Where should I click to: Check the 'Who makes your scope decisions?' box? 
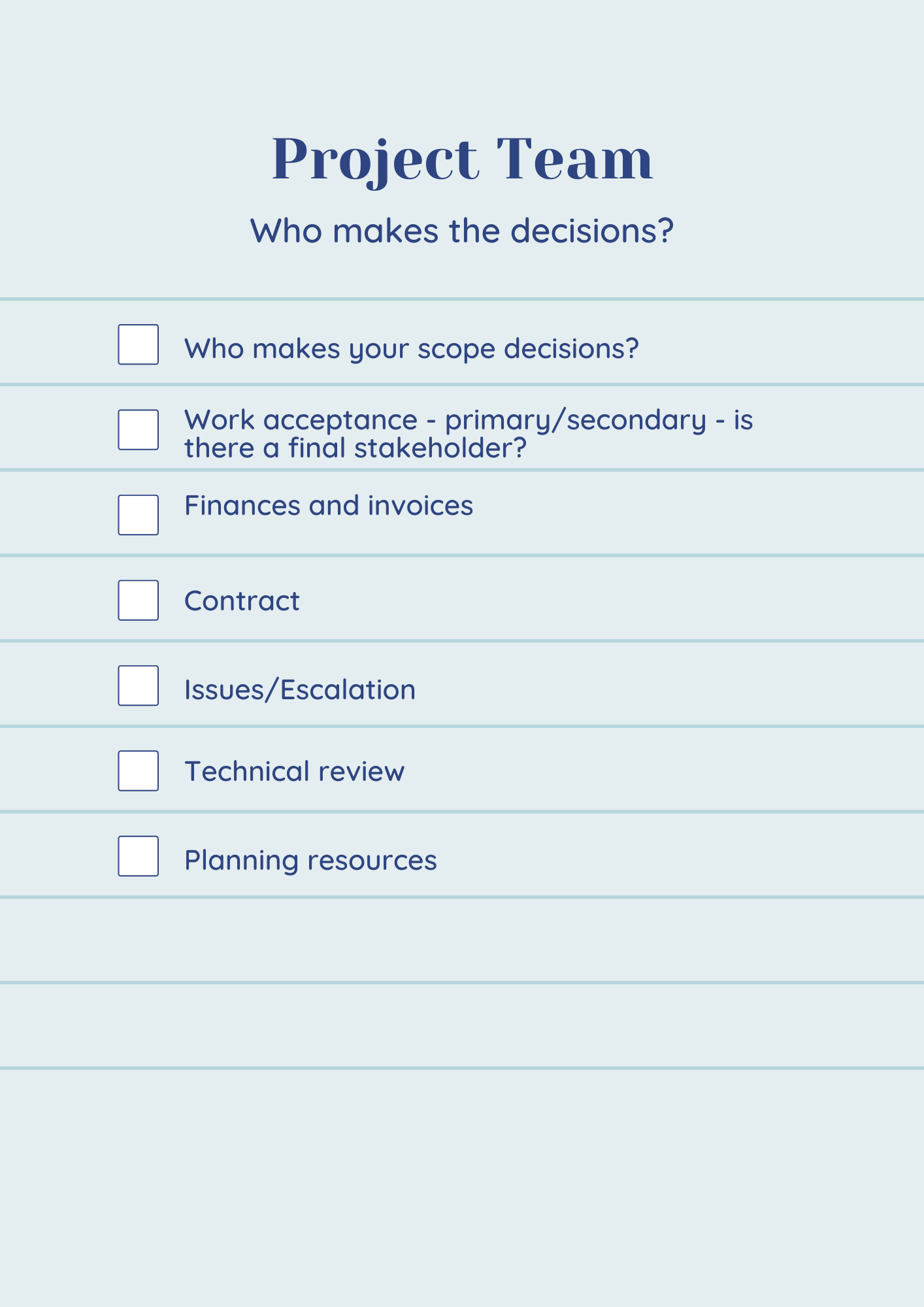tap(138, 344)
